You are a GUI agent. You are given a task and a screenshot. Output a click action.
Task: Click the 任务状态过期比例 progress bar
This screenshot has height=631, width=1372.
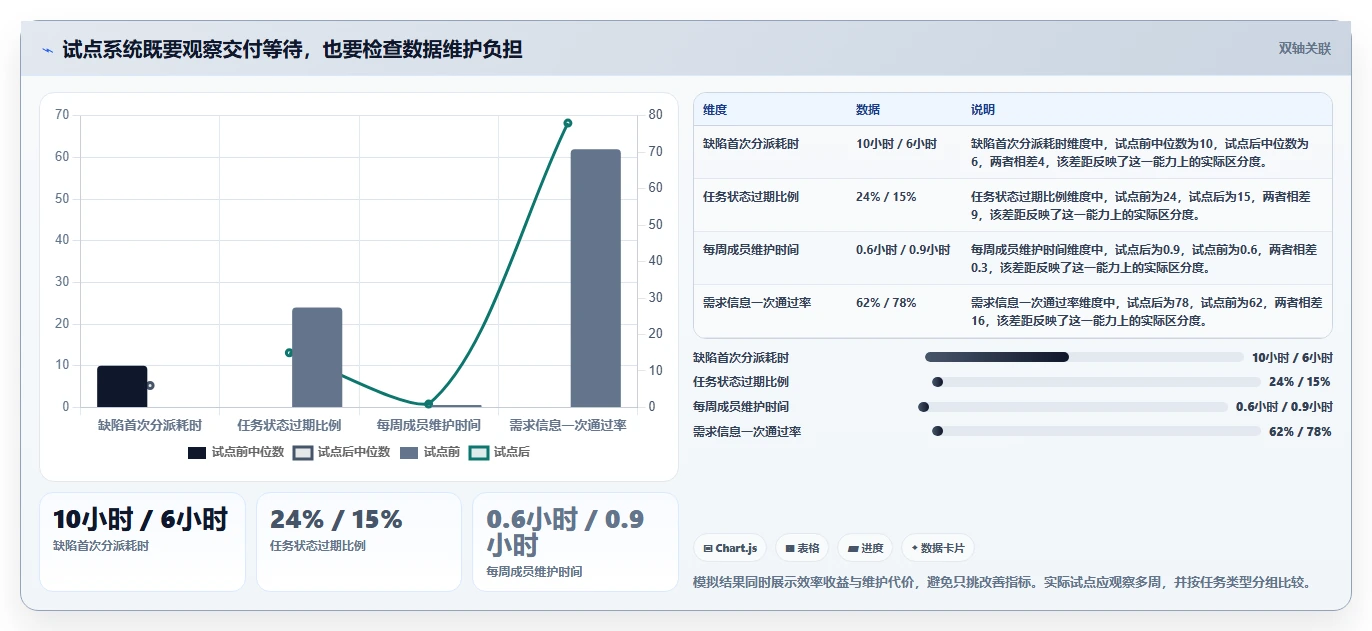(x=1096, y=382)
